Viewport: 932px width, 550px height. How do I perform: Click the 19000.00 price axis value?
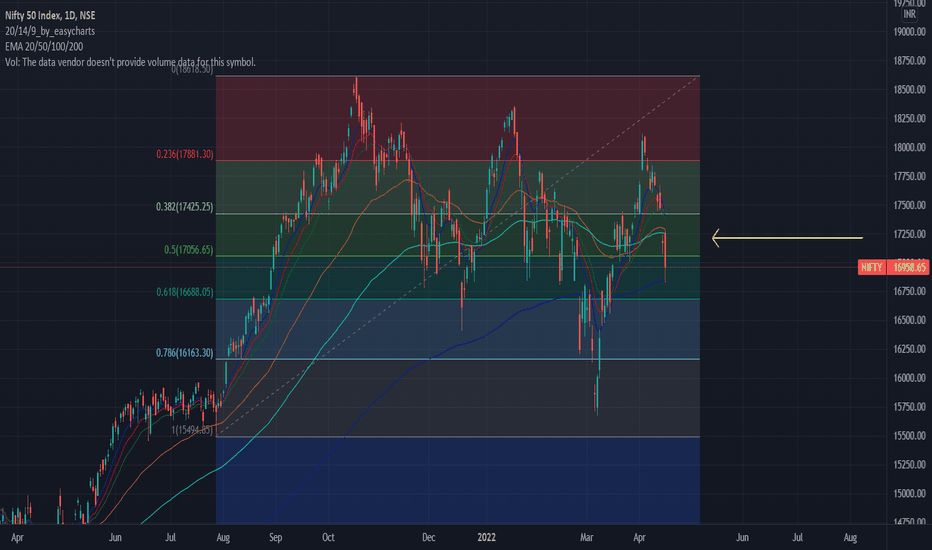909,32
